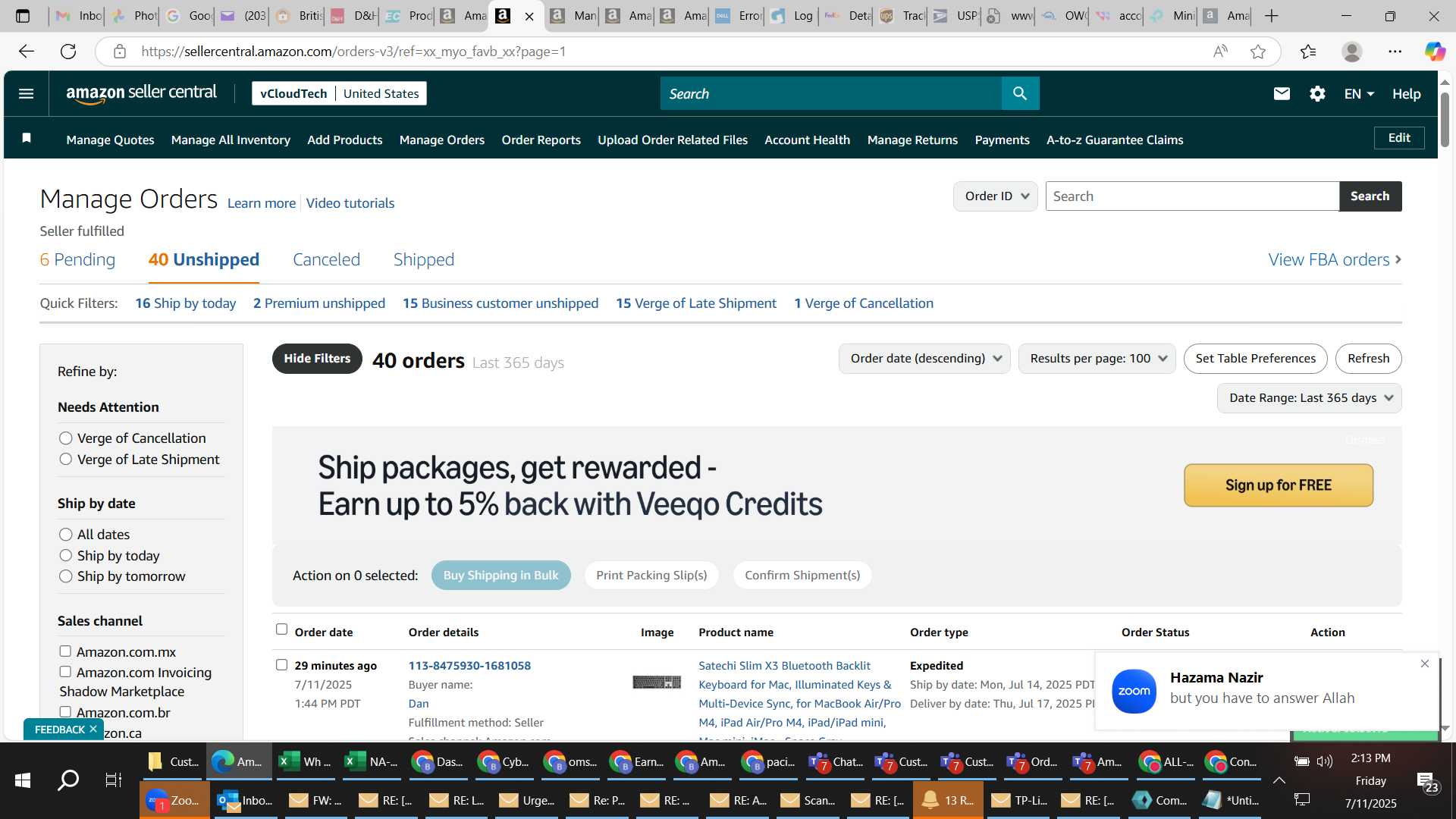Open the Zoom app in taskbar
The width and height of the screenshot is (1456, 819).
click(174, 800)
